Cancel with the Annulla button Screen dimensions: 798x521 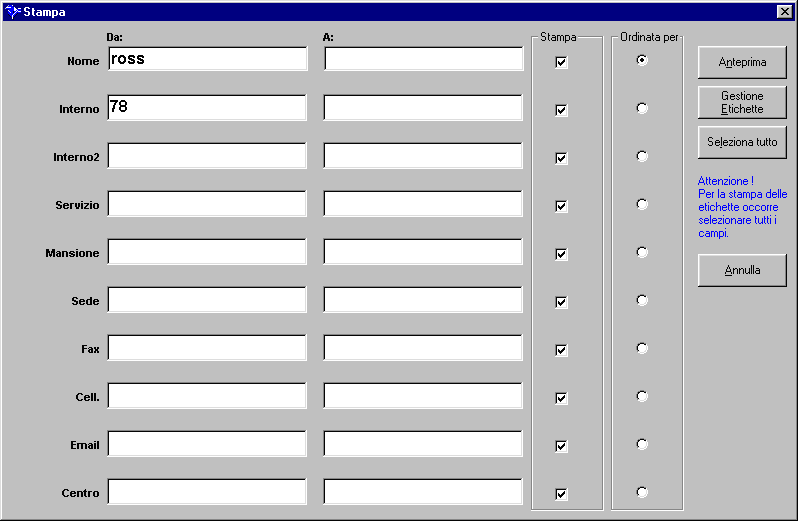click(742, 270)
